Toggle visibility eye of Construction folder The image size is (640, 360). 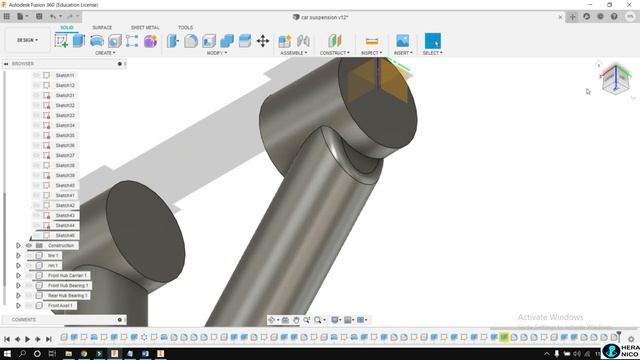pos(29,246)
